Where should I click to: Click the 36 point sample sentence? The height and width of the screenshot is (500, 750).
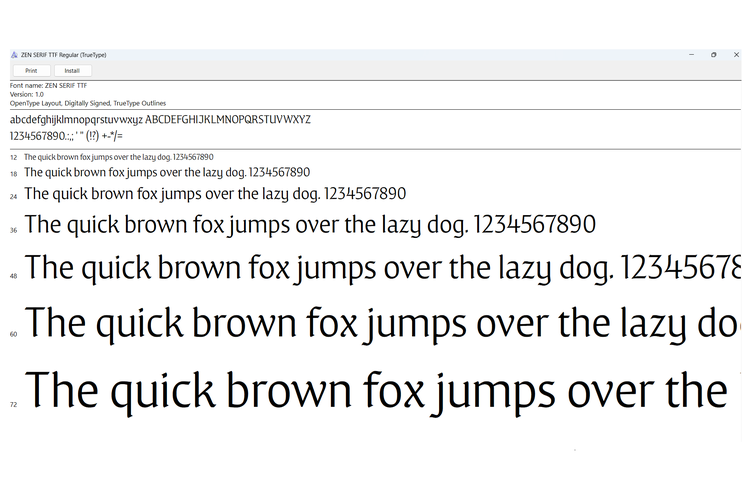[x=310, y=224]
